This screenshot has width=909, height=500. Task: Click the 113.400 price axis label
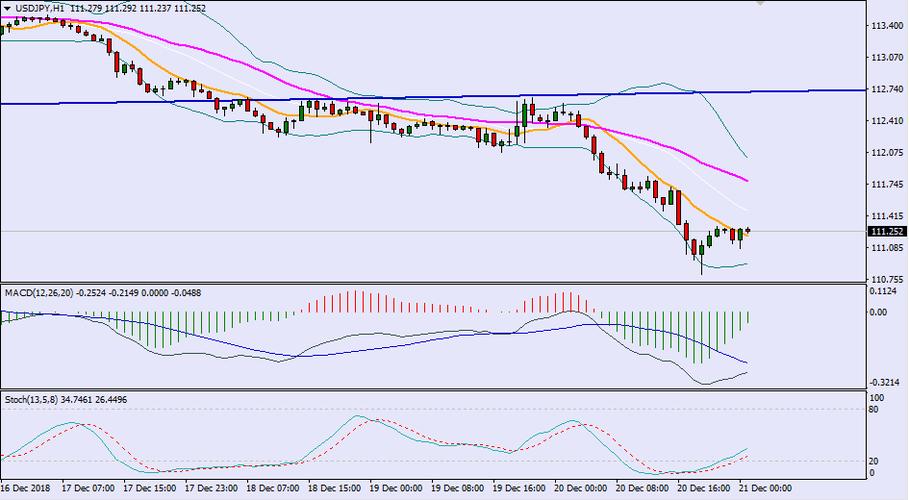click(888, 26)
